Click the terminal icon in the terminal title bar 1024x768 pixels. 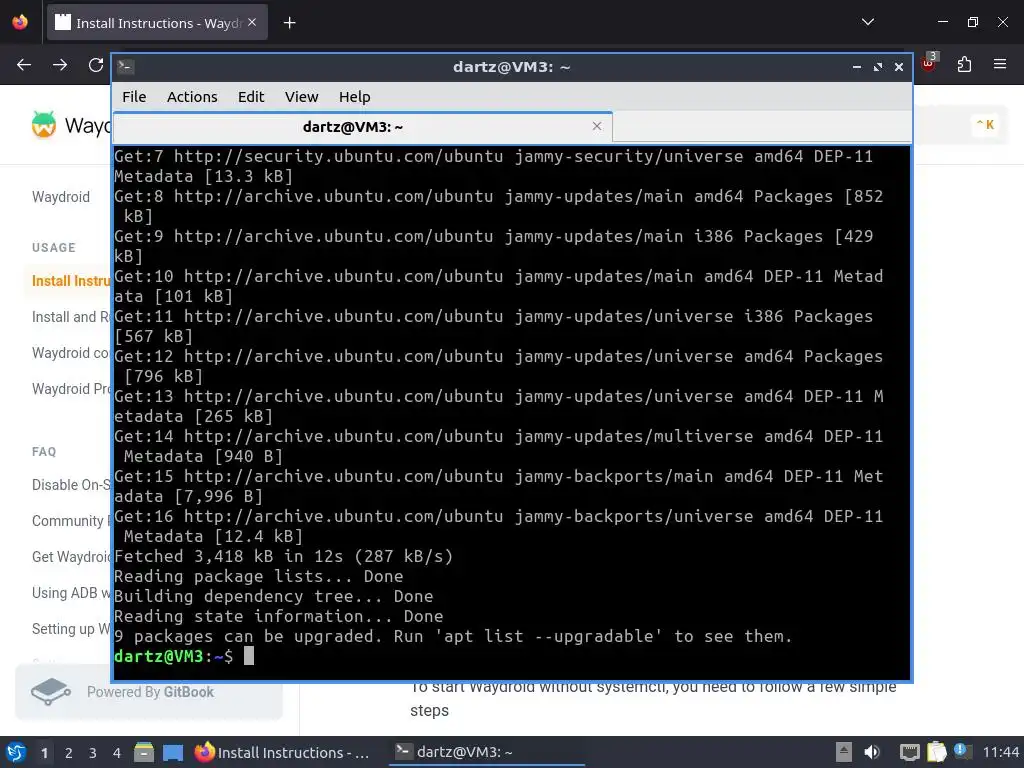[125, 67]
